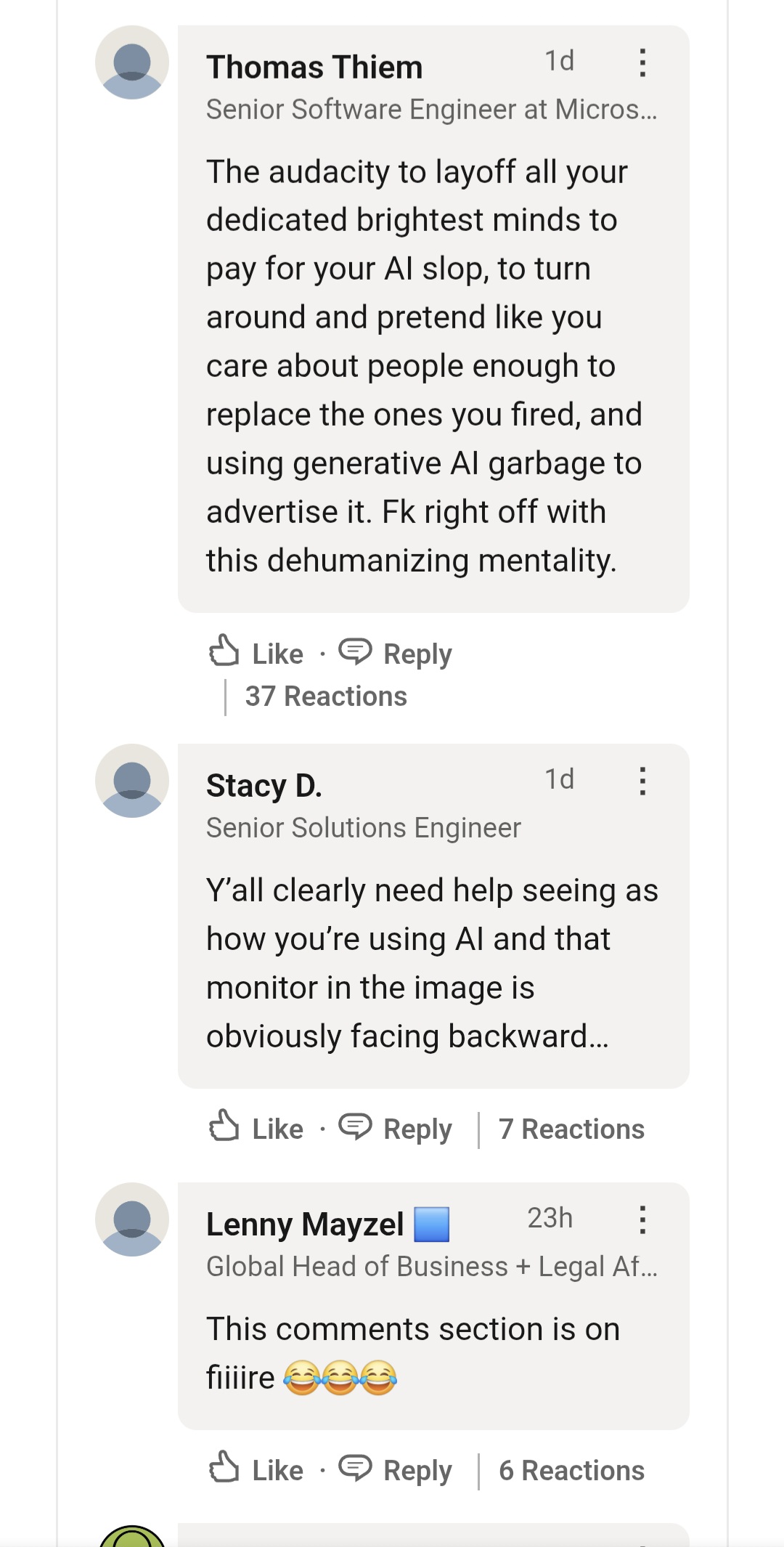Image resolution: width=784 pixels, height=1547 pixels.
Task: Open Thomas Thiem's profile avatar
Action: (x=132, y=62)
